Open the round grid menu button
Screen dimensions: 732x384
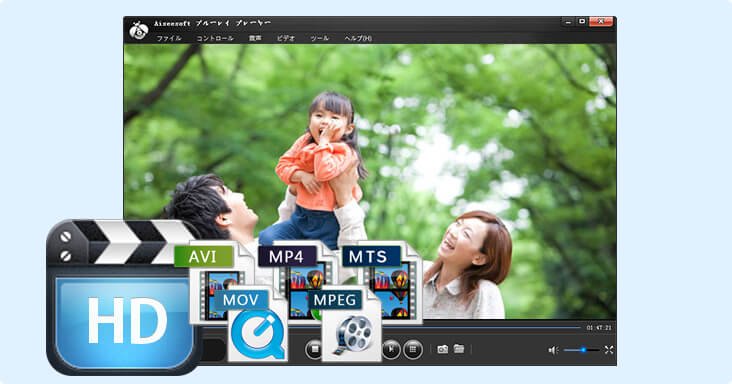413,349
